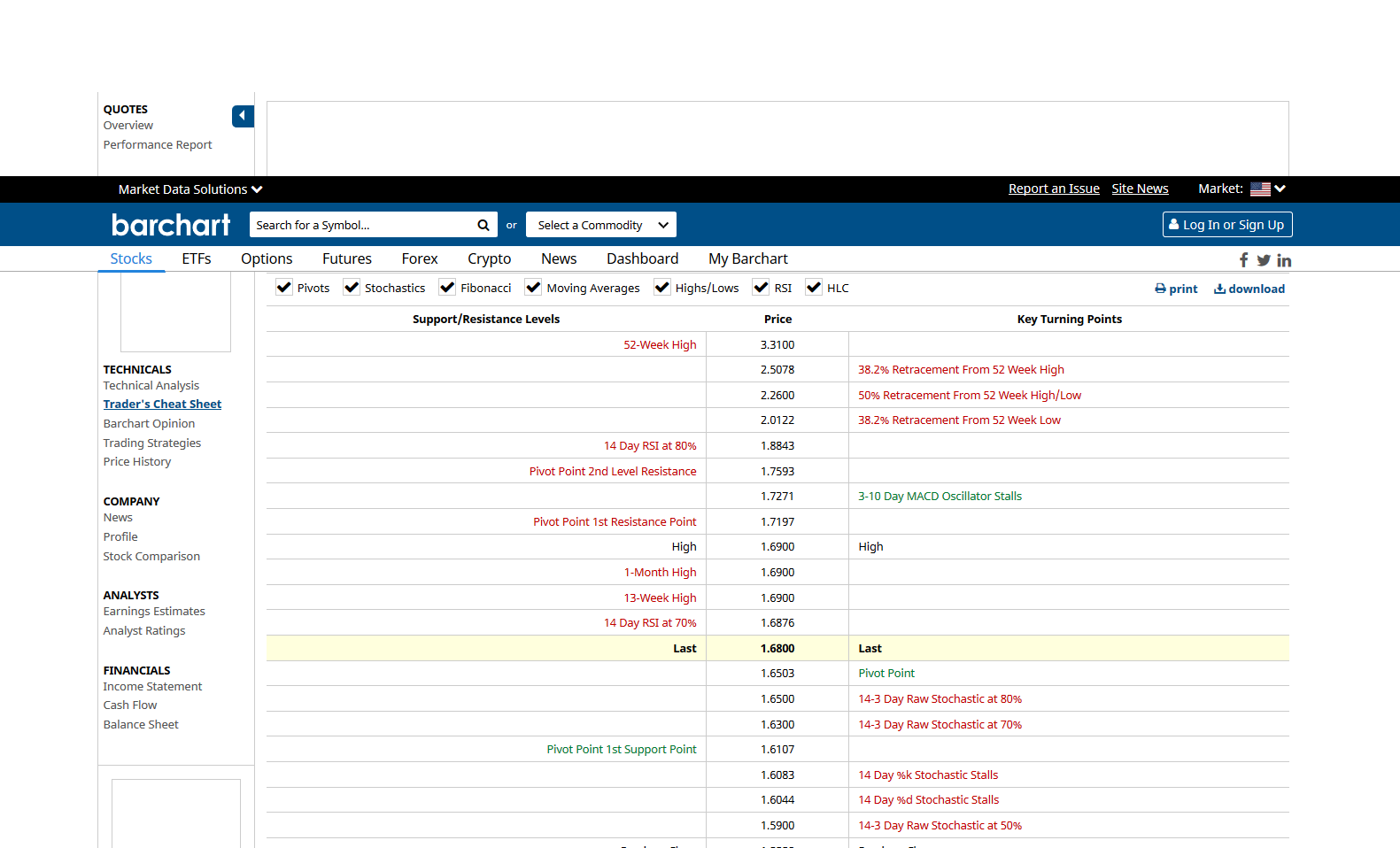Go to the Options tab
The width and height of the screenshot is (1400, 848).
point(267,258)
